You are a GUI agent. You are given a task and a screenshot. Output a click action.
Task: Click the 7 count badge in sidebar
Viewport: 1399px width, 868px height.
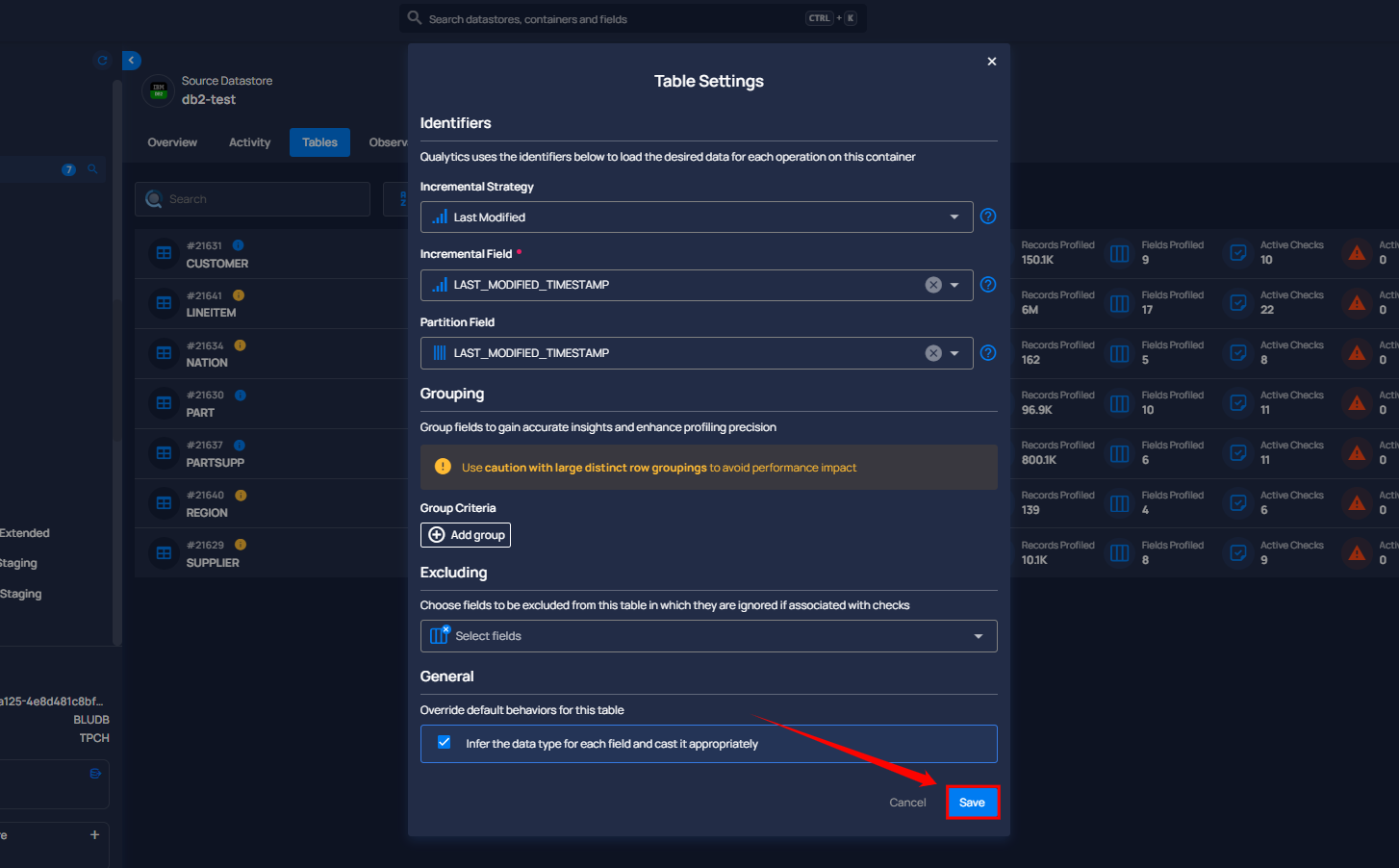(68, 169)
